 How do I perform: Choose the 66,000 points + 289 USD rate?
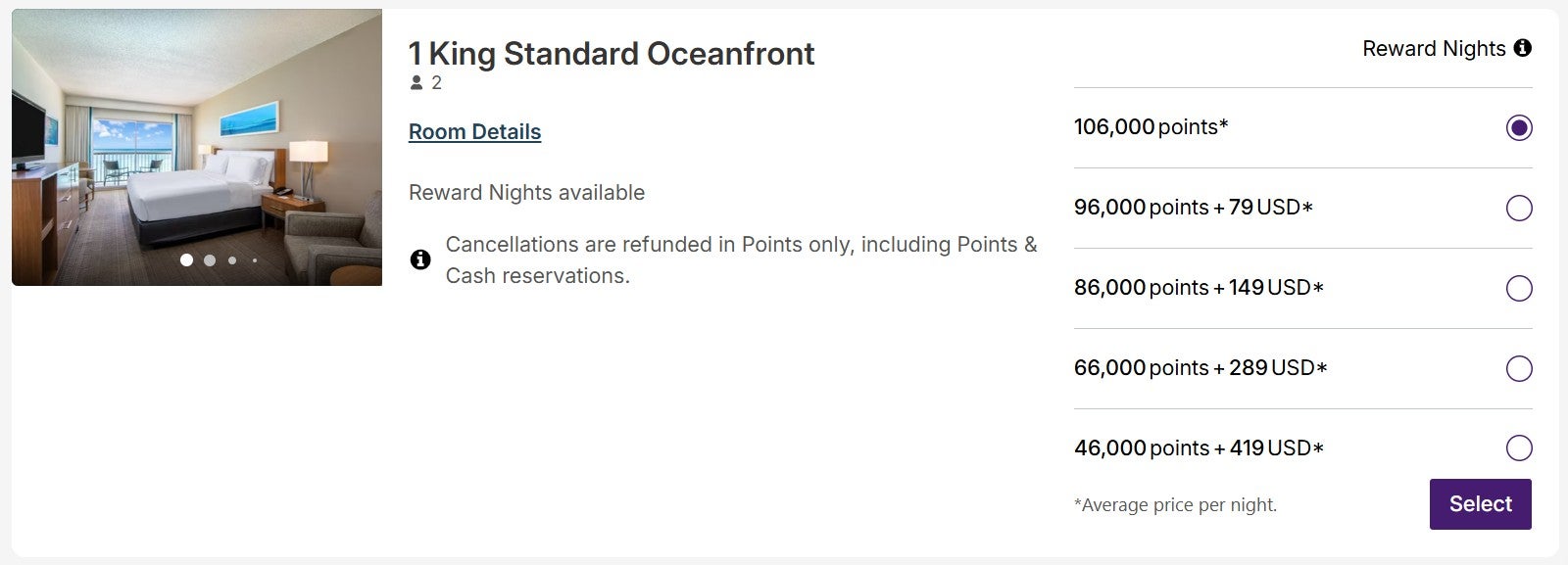click(1520, 369)
